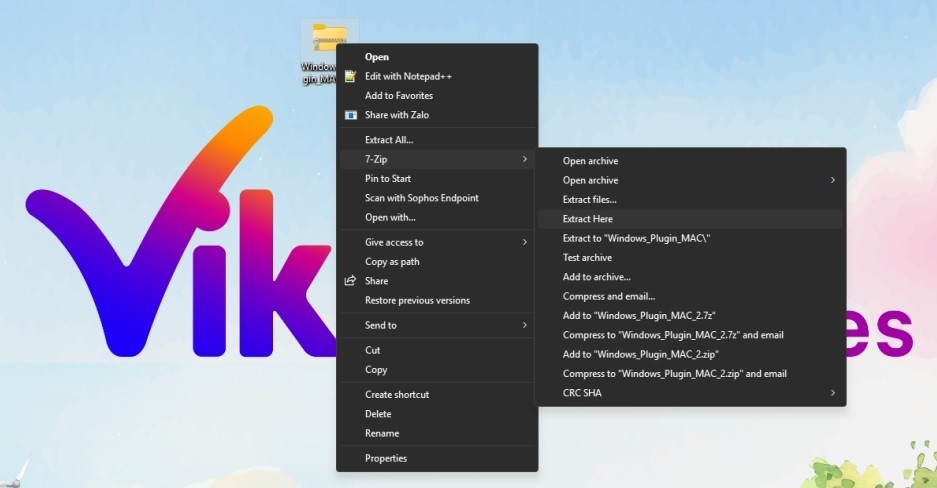Click the Zalo icon beside Share with Zalo
This screenshot has width=937, height=488.
pos(351,115)
